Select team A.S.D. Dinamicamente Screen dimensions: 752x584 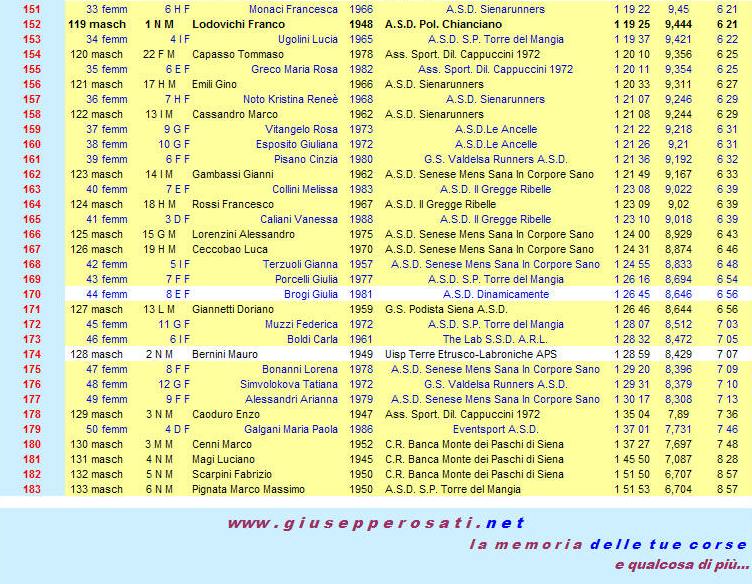pos(495,294)
